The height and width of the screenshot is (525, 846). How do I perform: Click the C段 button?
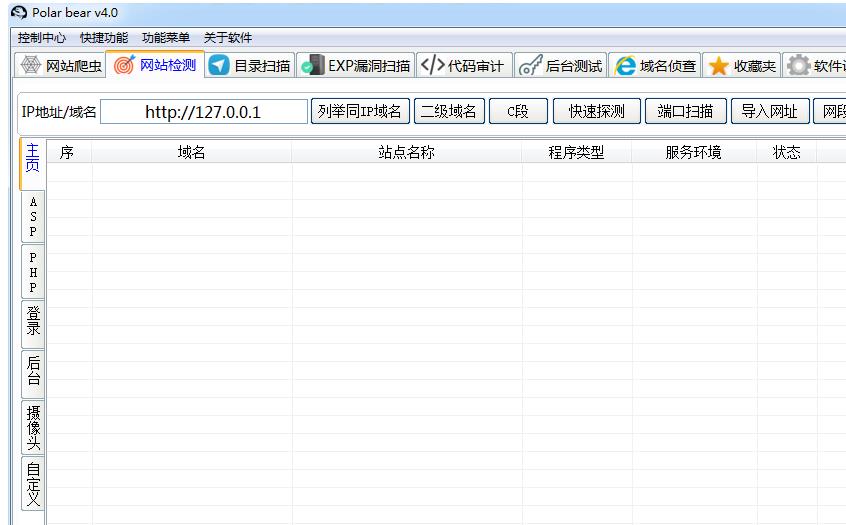[518, 111]
